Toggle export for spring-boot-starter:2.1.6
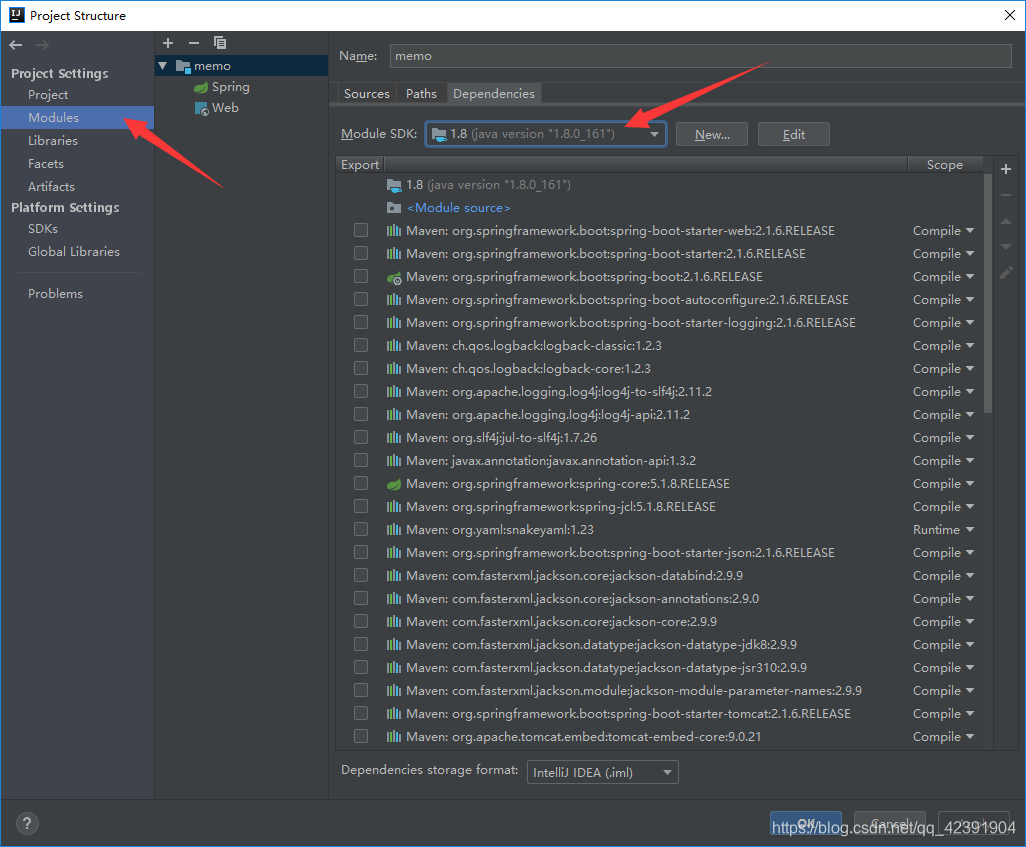 point(361,253)
